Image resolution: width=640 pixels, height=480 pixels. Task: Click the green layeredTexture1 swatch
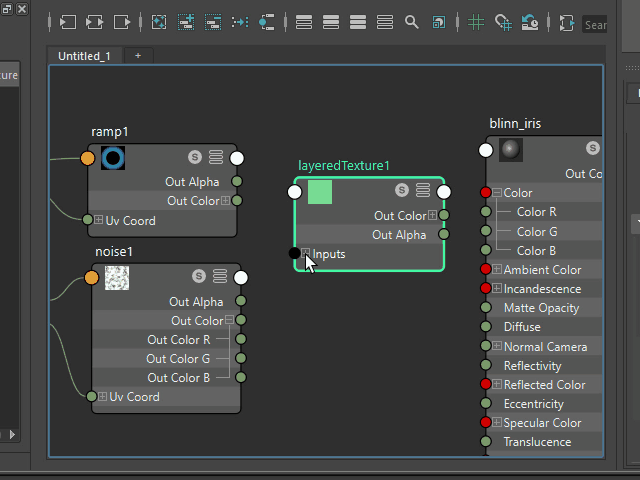(320, 191)
